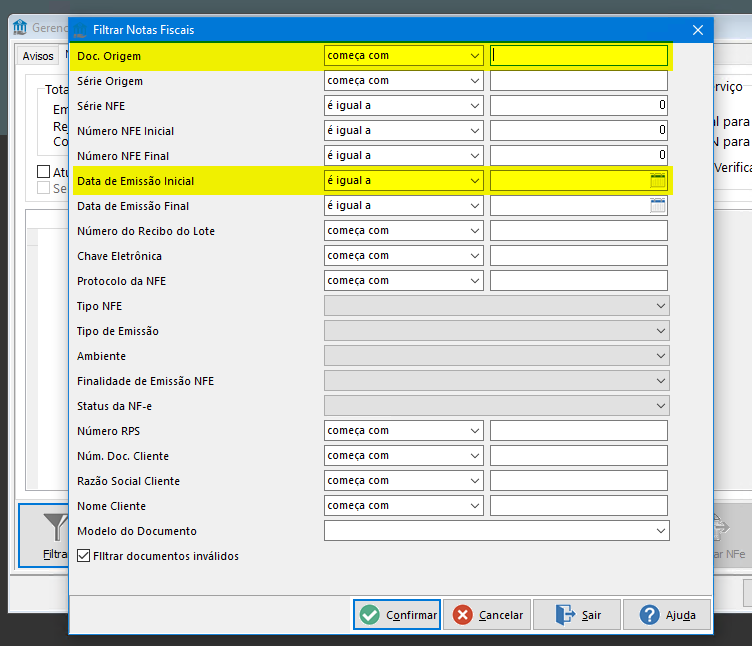Click the Filtrar funnel icon in background window

click(x=56, y=527)
